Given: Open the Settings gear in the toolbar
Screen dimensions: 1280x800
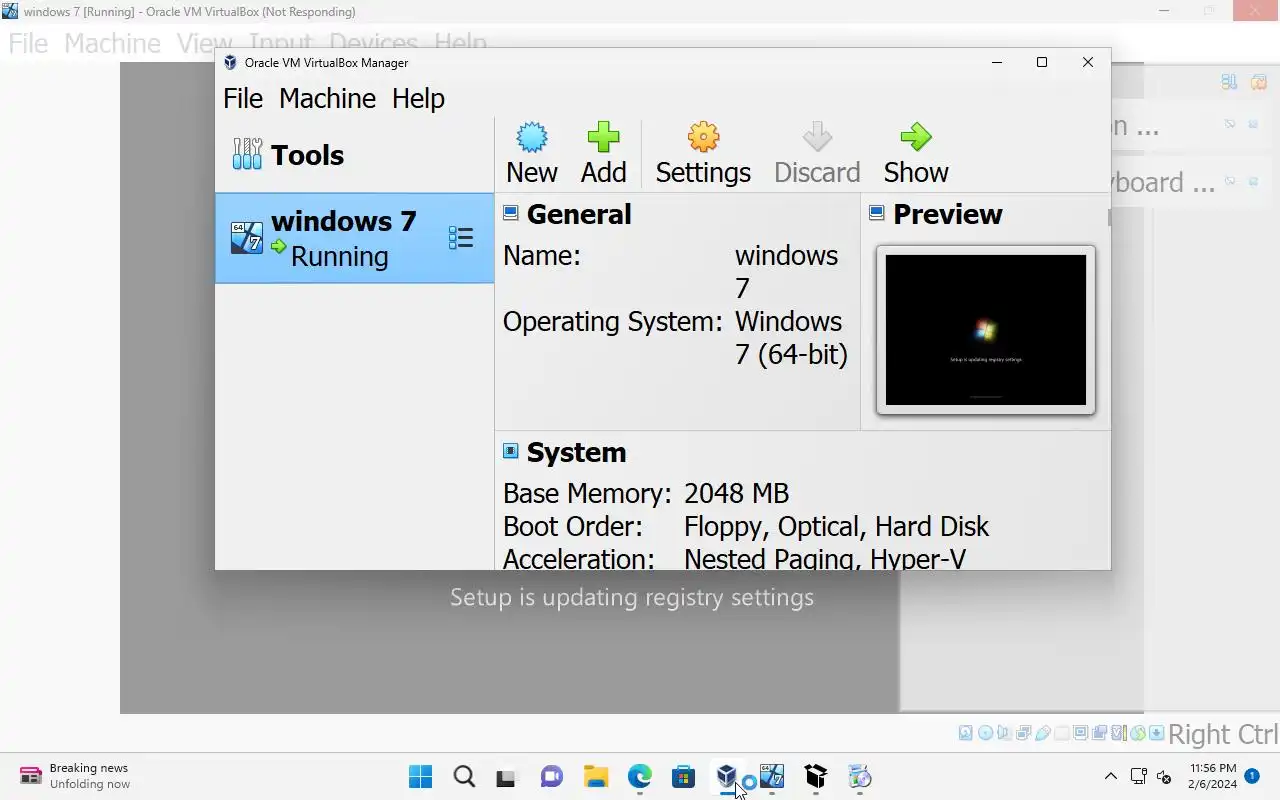Looking at the screenshot, I should point(703,137).
